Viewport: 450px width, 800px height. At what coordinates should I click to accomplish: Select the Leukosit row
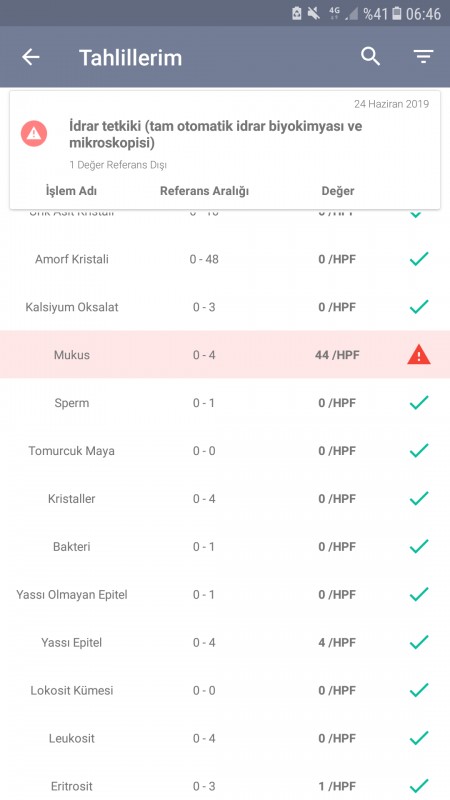(225, 738)
